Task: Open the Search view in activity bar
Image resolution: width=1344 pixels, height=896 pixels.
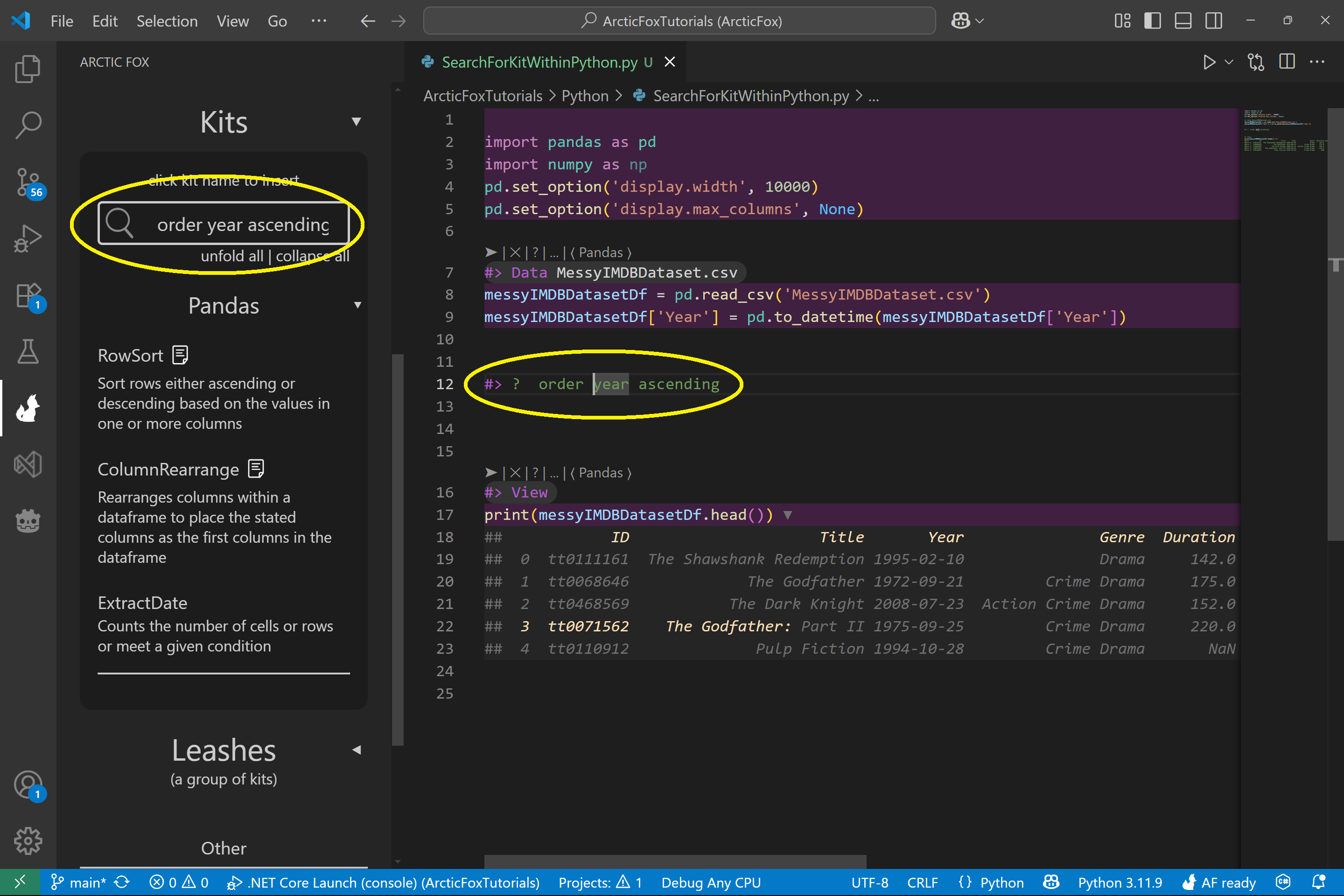Action: point(28,125)
